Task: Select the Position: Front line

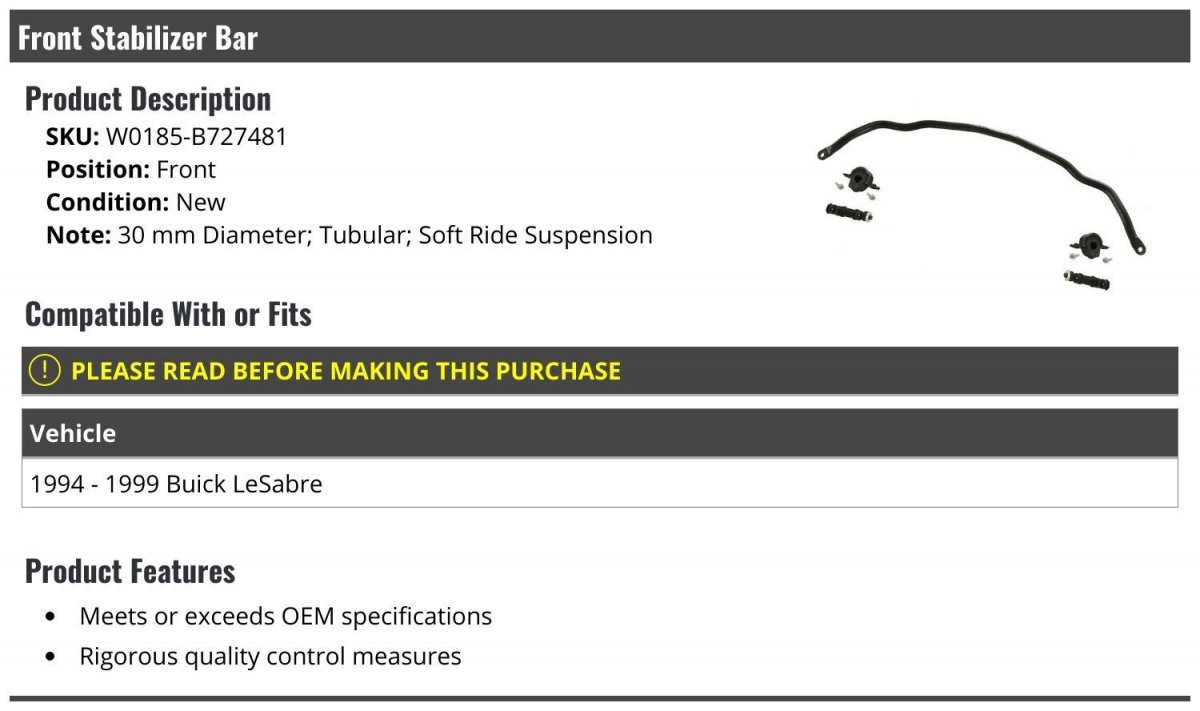Action: point(130,169)
